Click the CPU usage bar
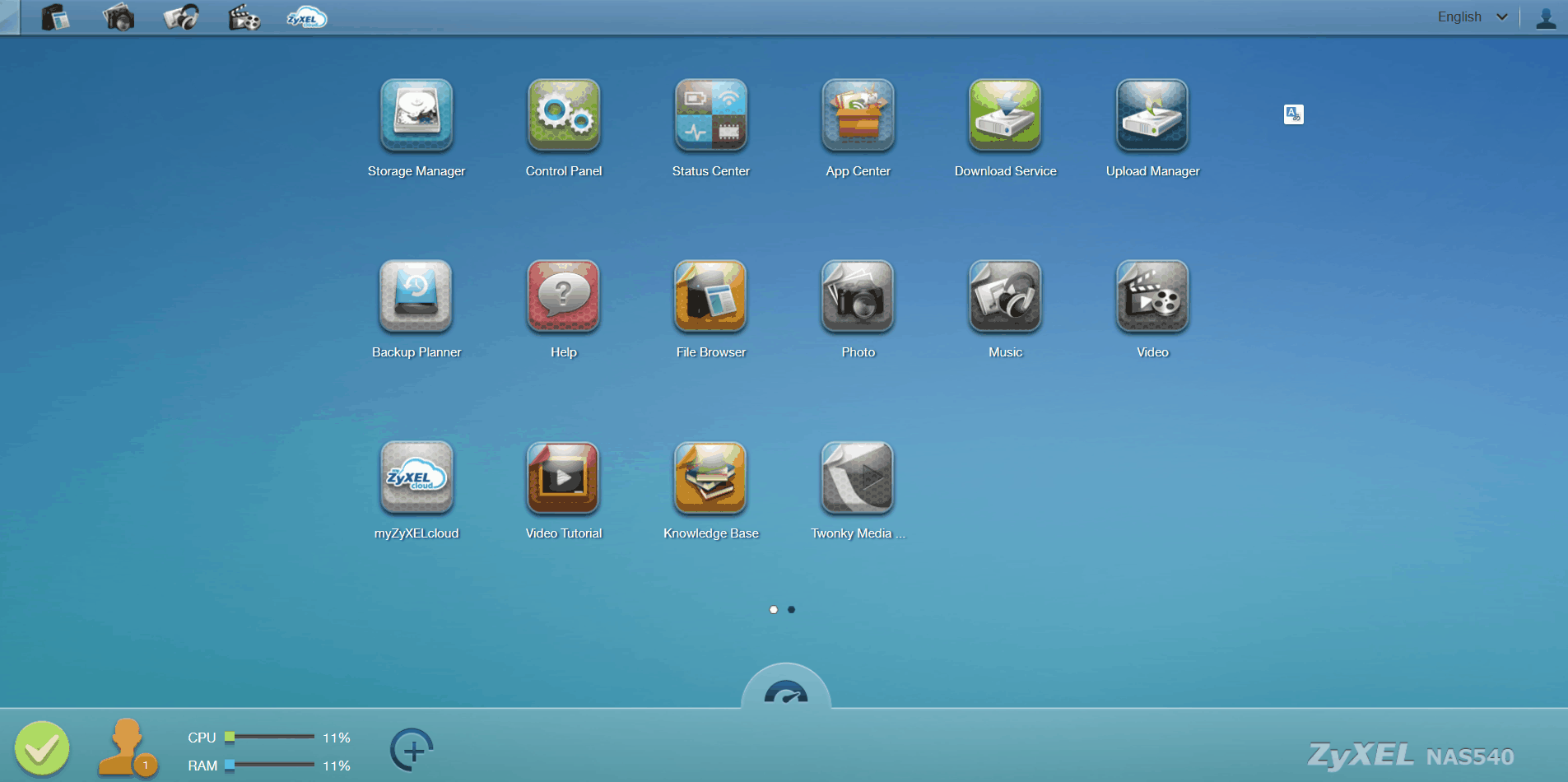 [x=270, y=737]
